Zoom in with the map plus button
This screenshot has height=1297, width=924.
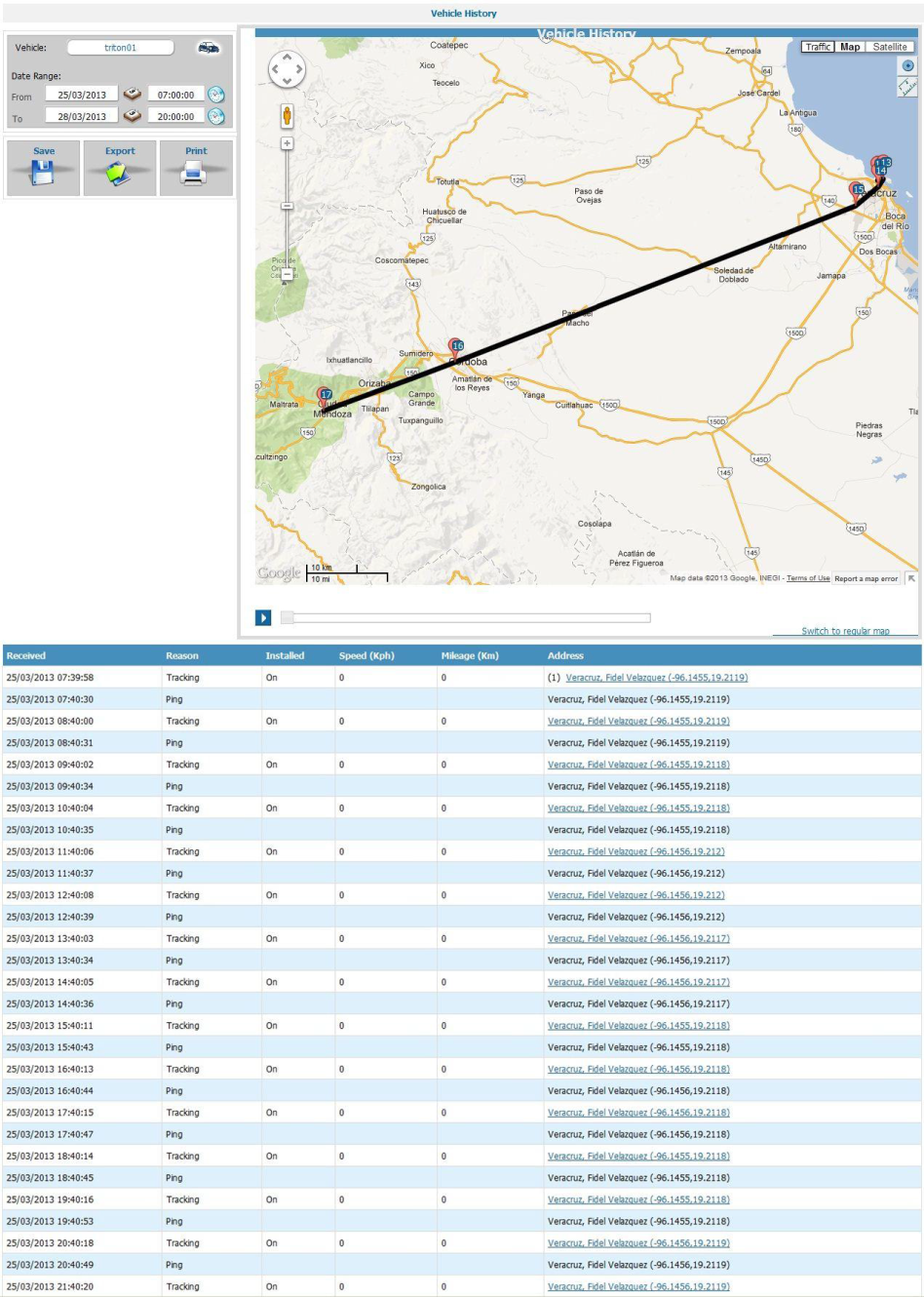[287, 143]
